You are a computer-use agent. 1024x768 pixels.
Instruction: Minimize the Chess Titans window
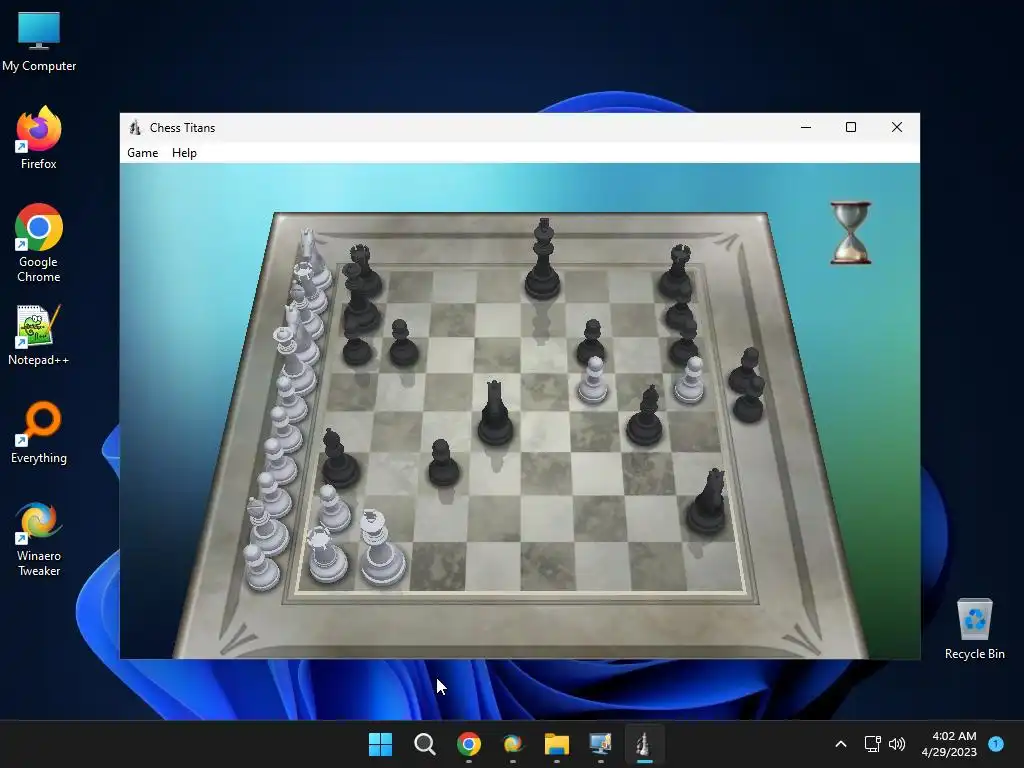pos(806,127)
